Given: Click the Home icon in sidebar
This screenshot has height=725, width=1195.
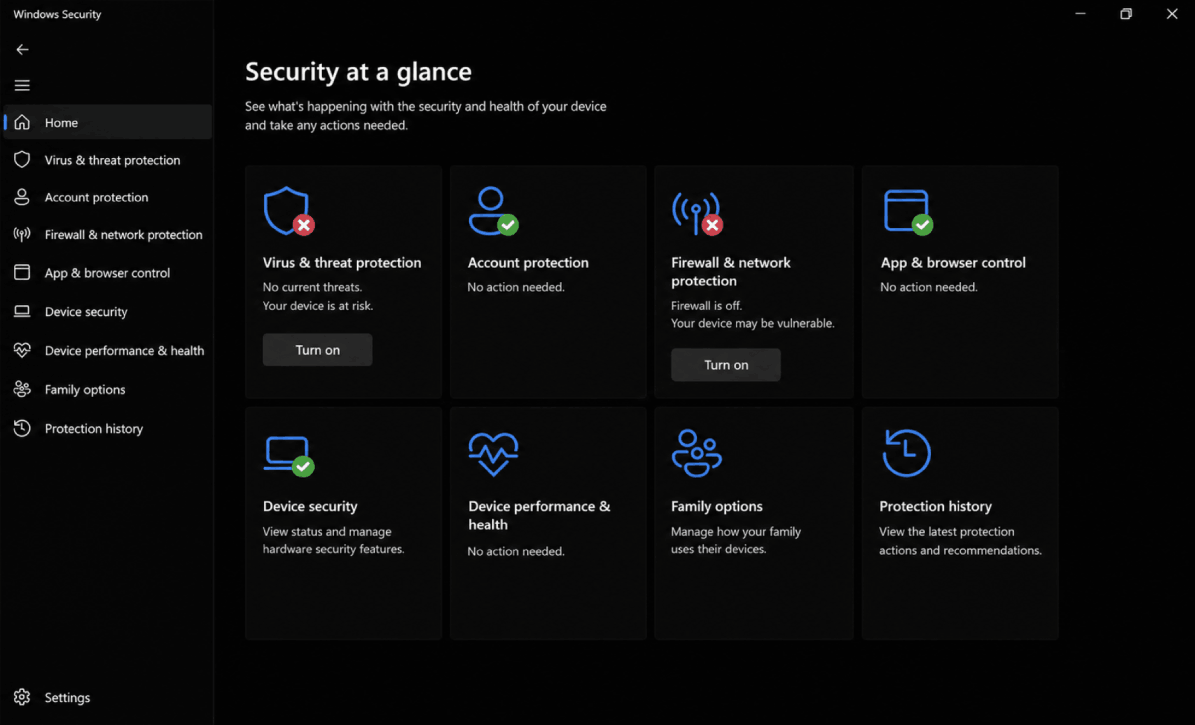Looking at the screenshot, I should (22, 122).
